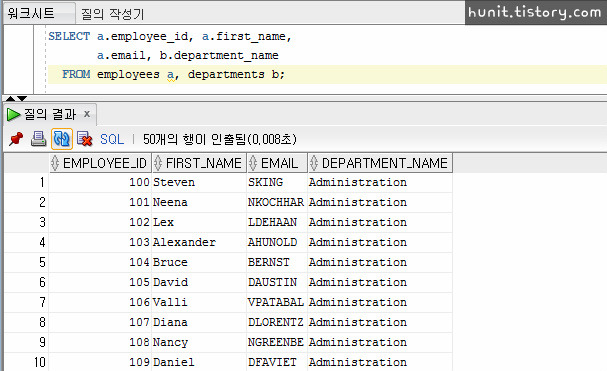Image resolution: width=607 pixels, height=371 pixels.
Task: Select row number 10 header
Action: (26, 362)
